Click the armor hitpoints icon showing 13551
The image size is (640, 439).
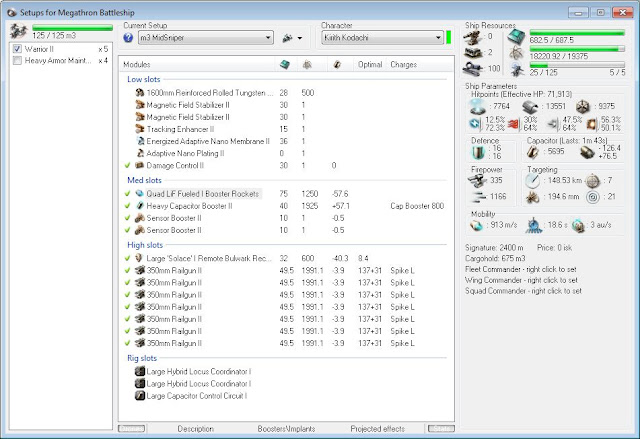[530, 106]
